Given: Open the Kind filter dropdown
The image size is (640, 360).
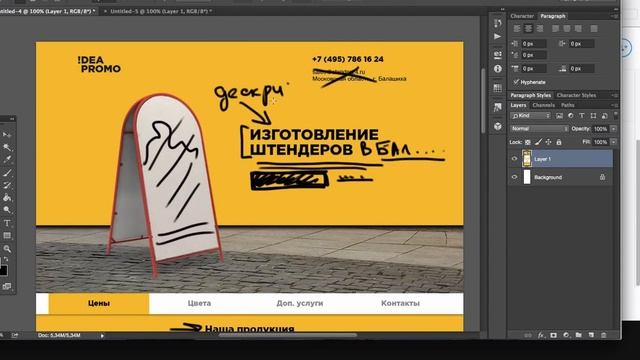Looking at the screenshot, I should tap(531, 116).
